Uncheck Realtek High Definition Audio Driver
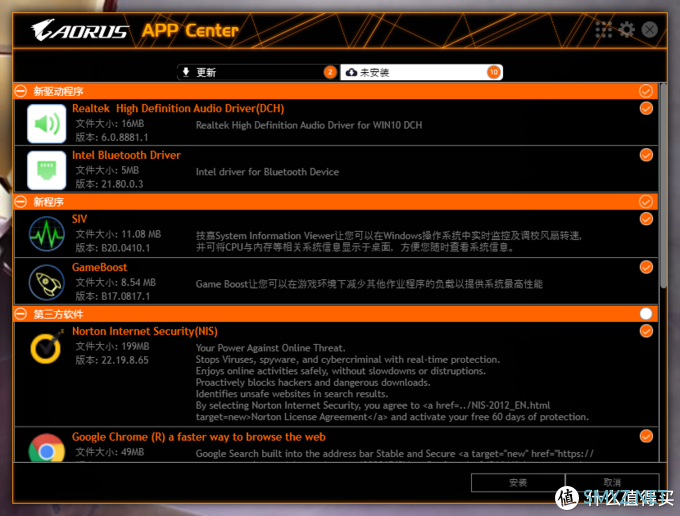This screenshot has height=516, width=680. click(x=646, y=108)
